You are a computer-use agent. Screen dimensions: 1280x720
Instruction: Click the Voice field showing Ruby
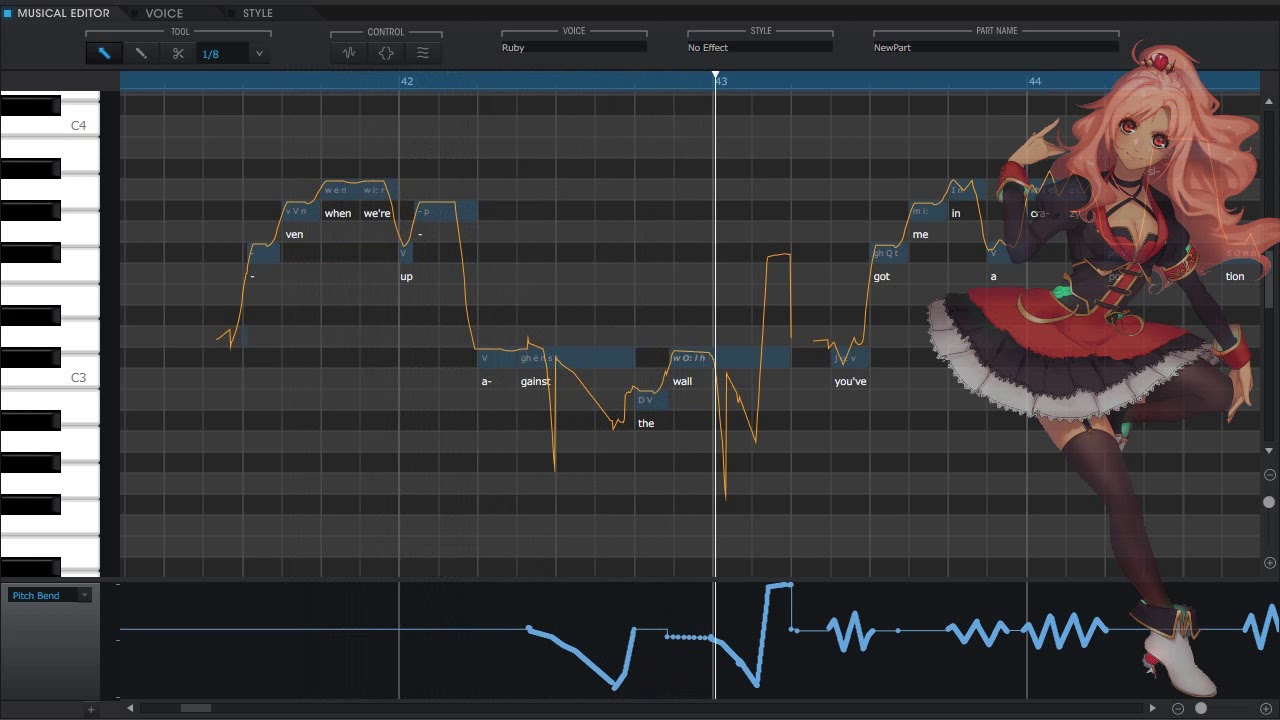(x=574, y=47)
